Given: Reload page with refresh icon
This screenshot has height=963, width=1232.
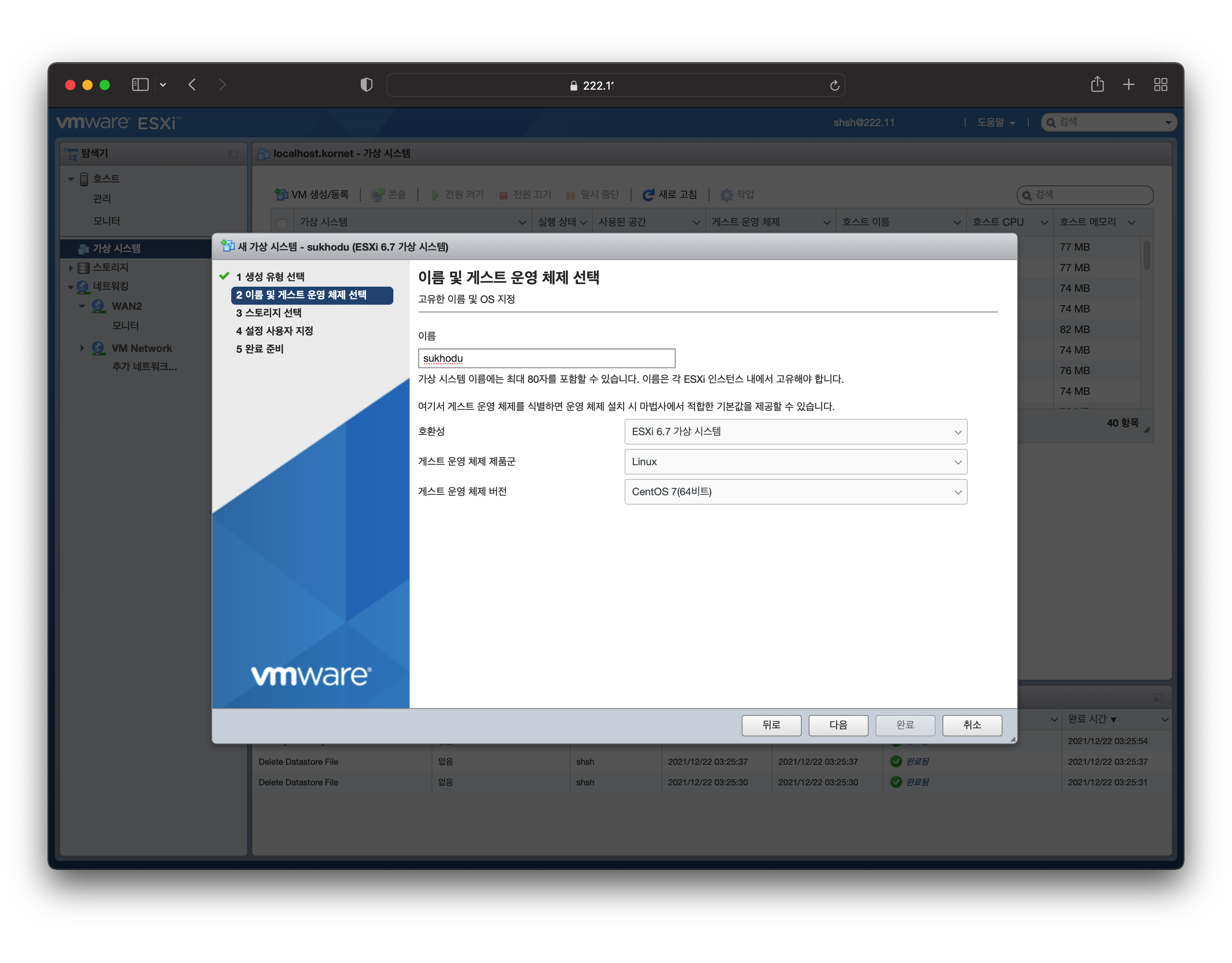Looking at the screenshot, I should [x=834, y=85].
